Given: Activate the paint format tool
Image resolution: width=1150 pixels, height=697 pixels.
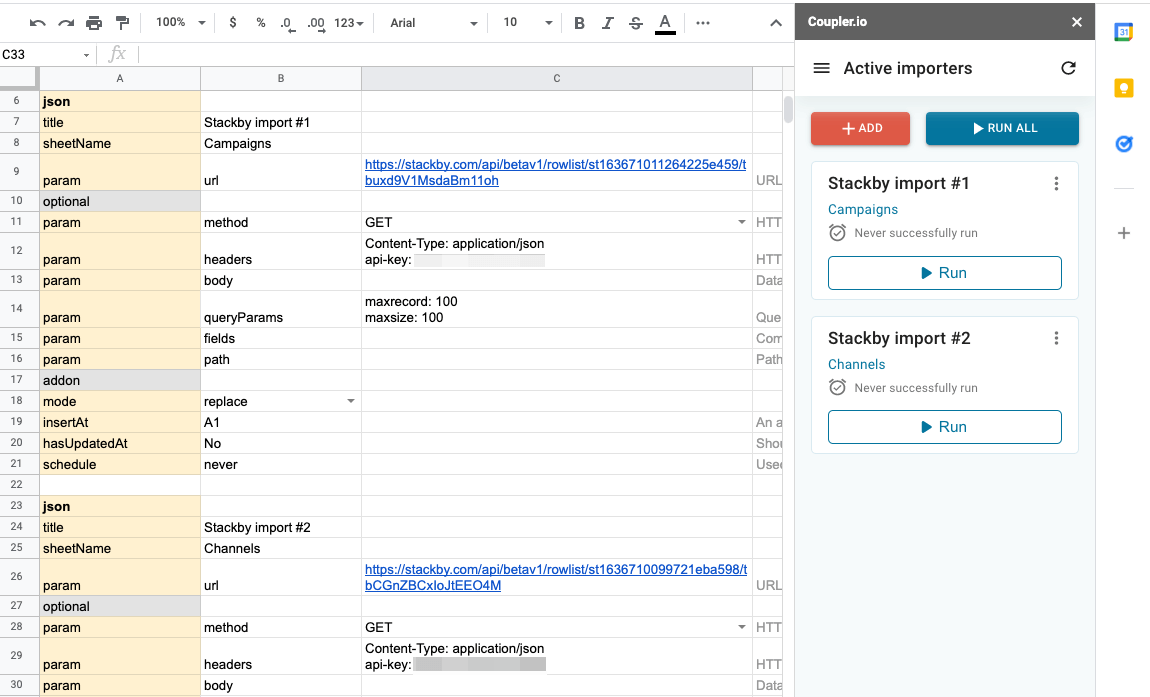Looking at the screenshot, I should coord(122,23).
